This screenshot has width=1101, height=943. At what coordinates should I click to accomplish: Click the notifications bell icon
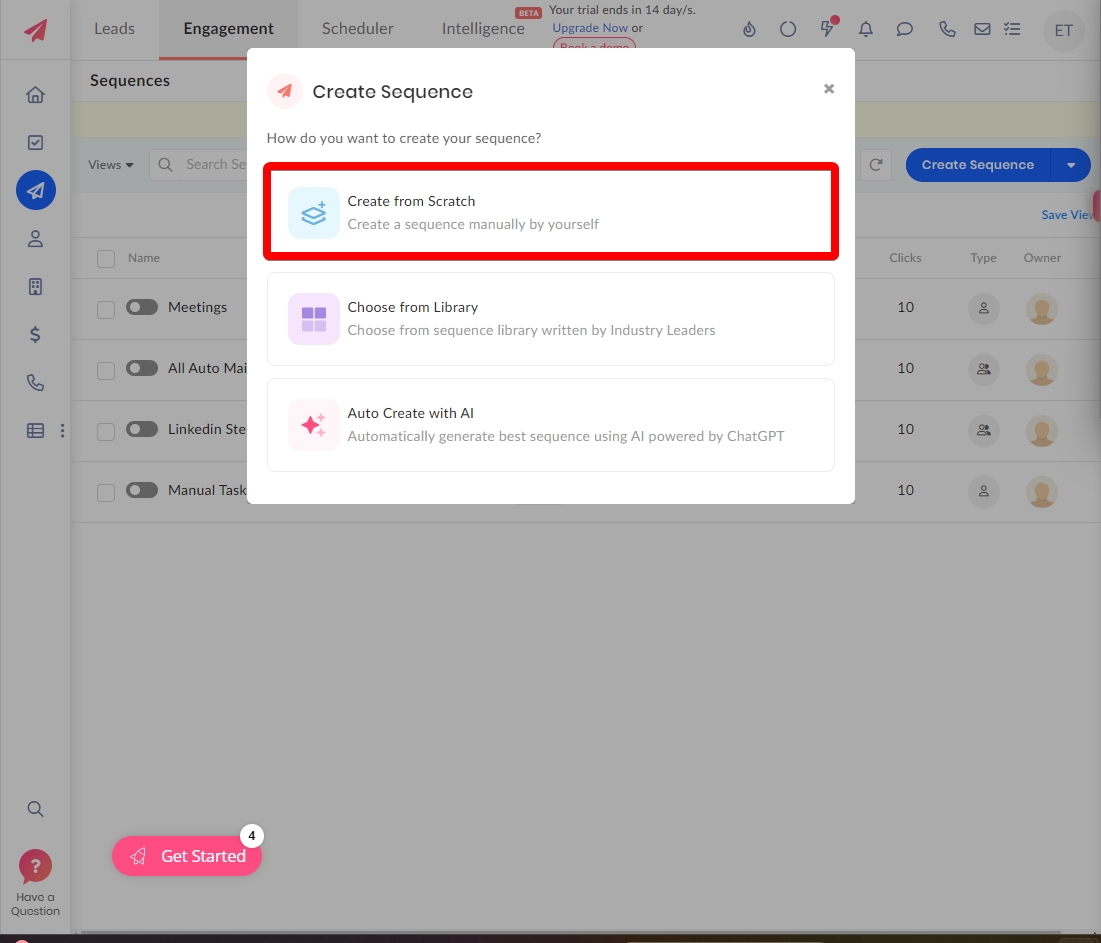(x=866, y=29)
